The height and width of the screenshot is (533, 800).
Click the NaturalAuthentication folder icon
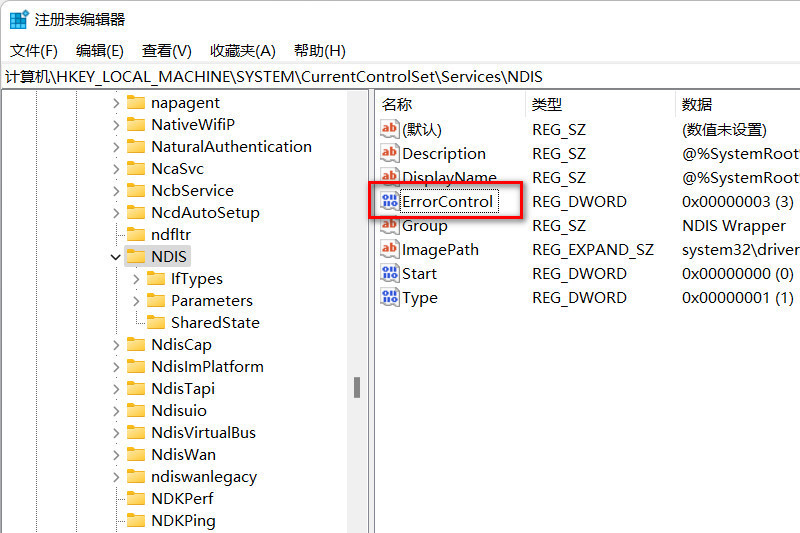coord(136,146)
